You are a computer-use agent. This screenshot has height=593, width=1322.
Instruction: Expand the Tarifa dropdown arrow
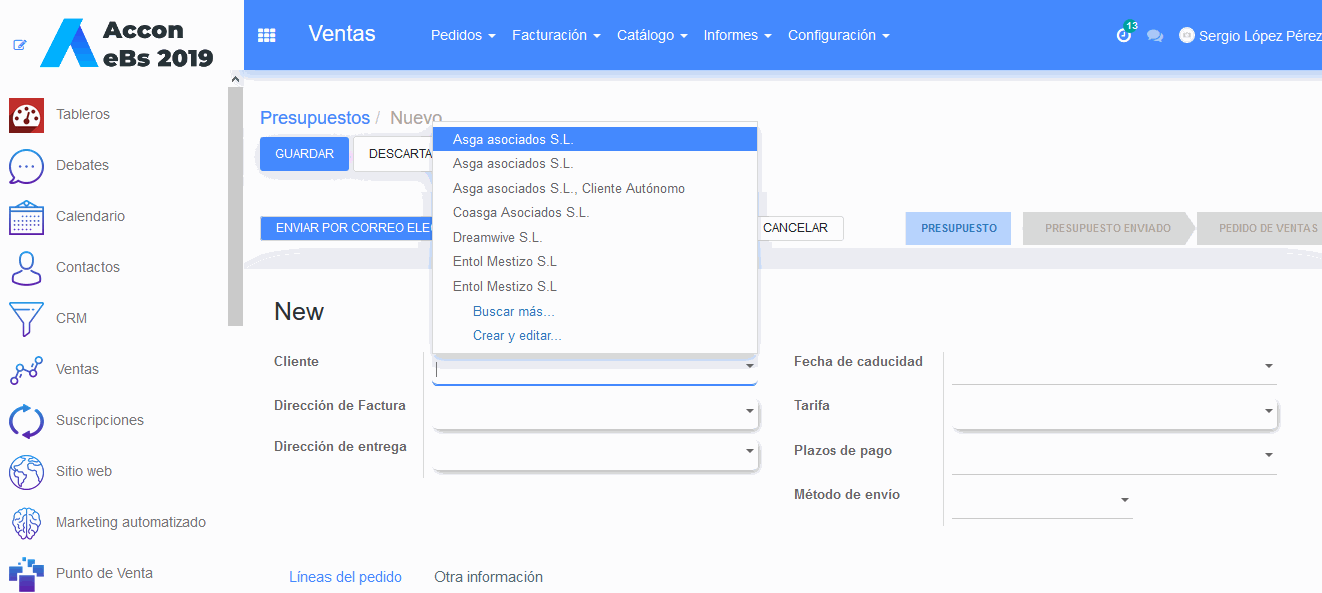[x=1268, y=411]
